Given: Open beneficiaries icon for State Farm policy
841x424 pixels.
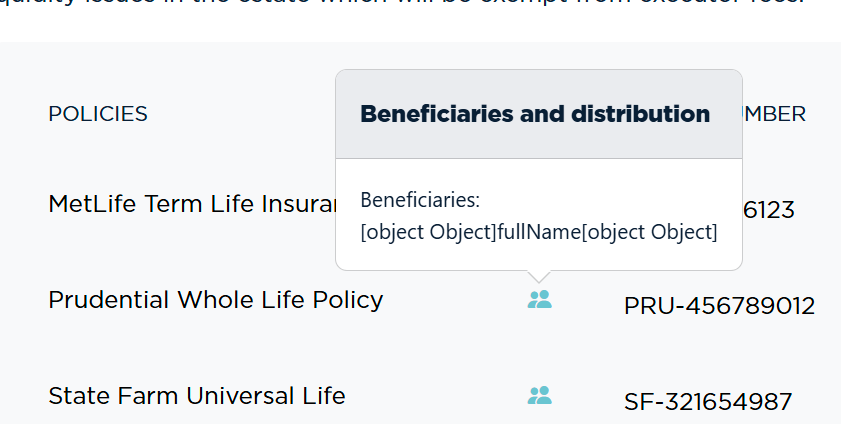Looking at the screenshot, I should (x=539, y=395).
